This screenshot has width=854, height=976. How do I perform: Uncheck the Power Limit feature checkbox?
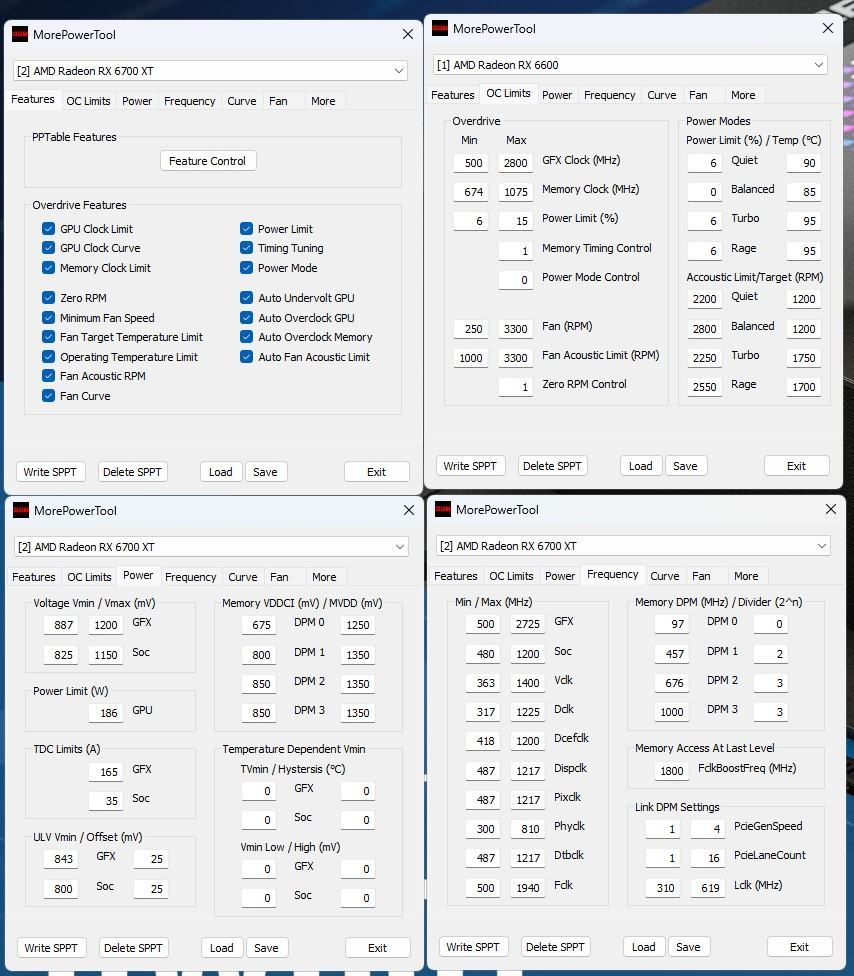click(x=246, y=228)
